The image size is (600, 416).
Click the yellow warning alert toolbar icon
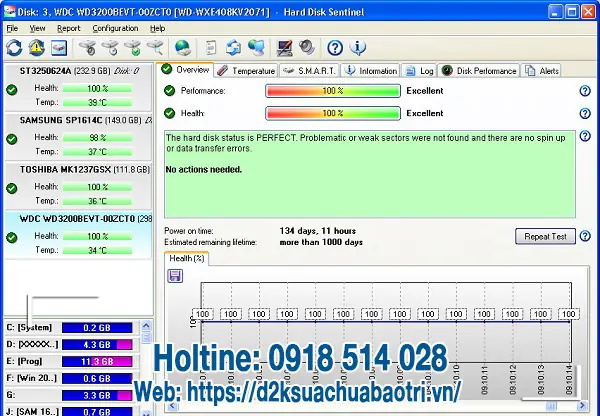point(36,48)
